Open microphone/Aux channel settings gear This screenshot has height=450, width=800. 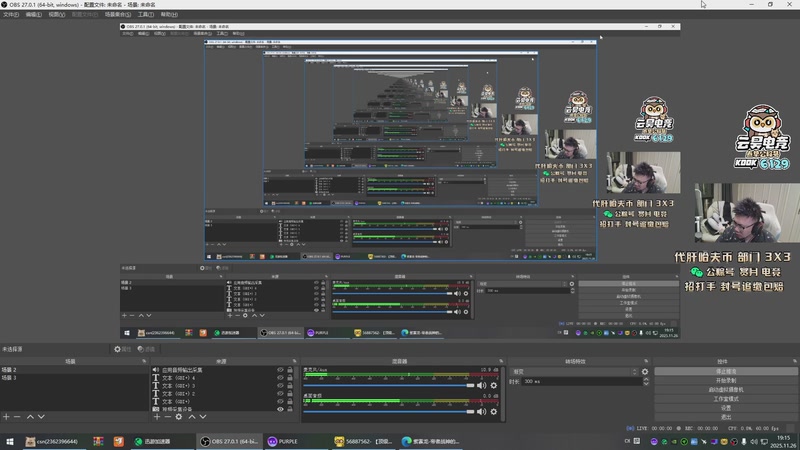[493, 385]
